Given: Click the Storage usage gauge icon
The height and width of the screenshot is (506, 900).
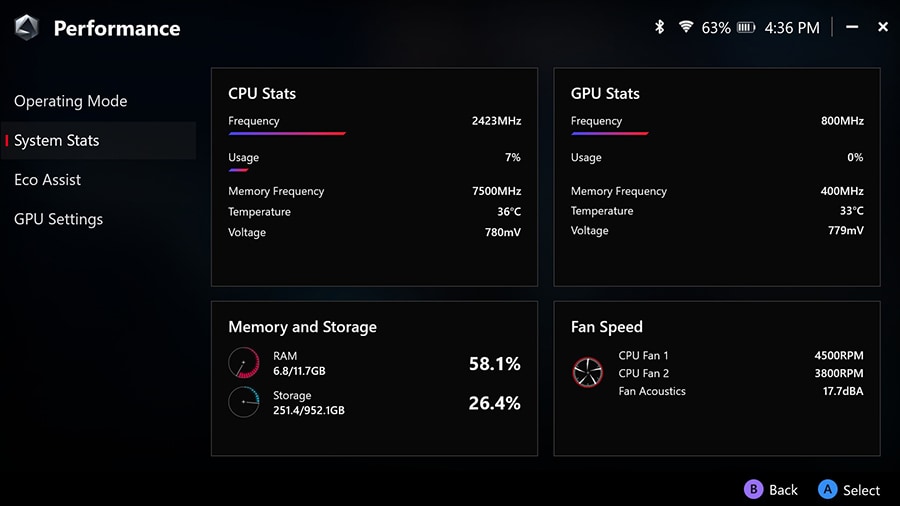Looking at the screenshot, I should [x=243, y=402].
